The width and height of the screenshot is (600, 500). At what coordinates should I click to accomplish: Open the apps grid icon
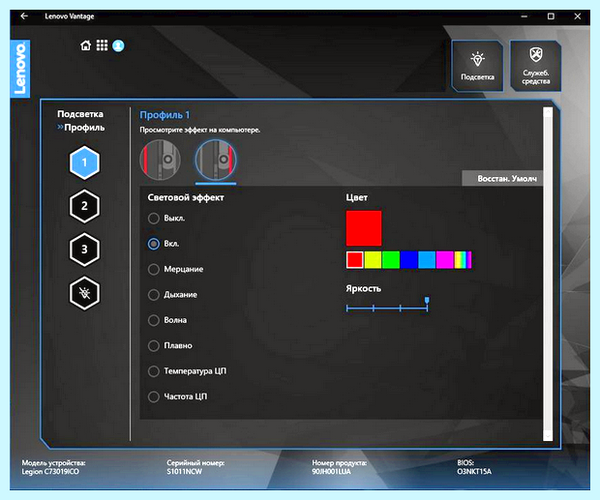(x=102, y=46)
